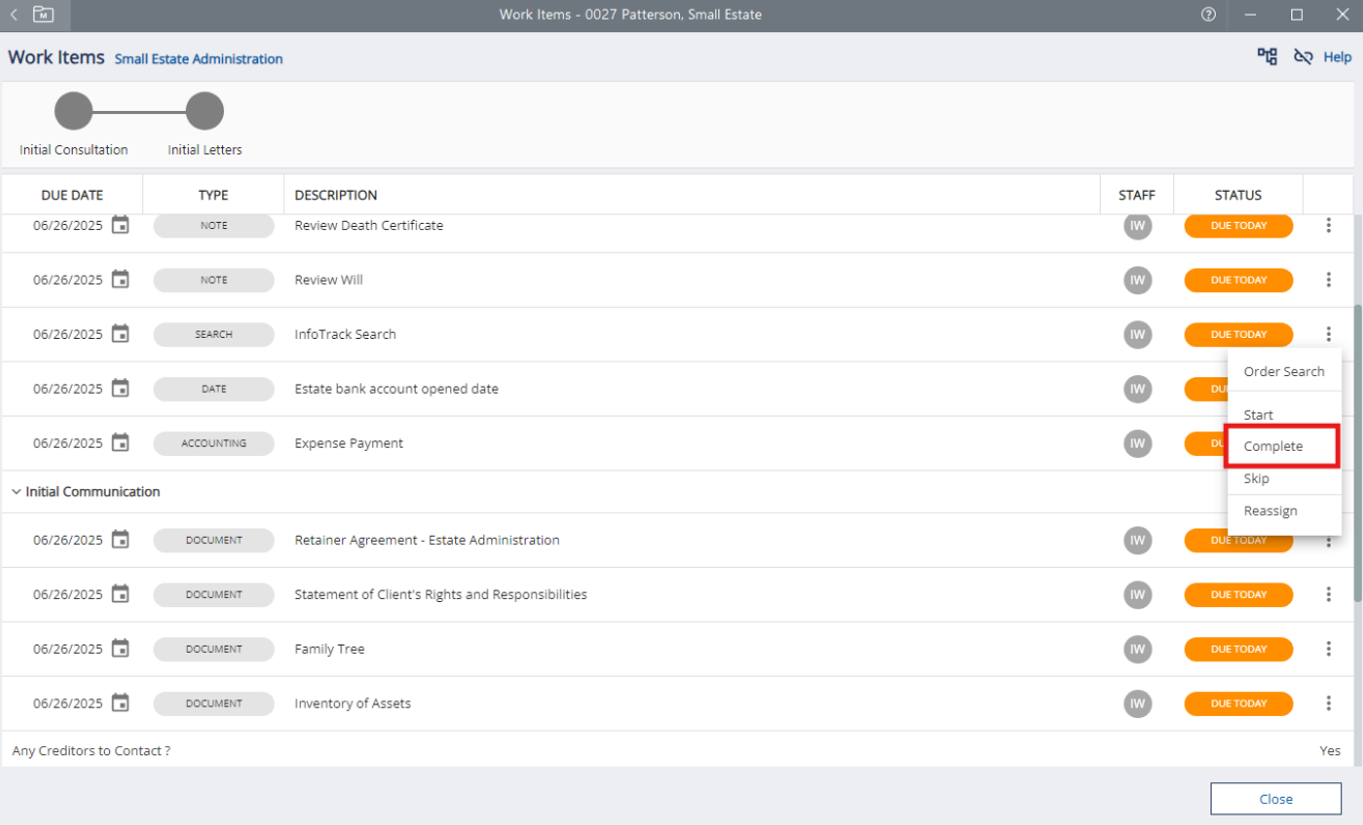Open options menu for Statement of Client's Rights

point(1328,594)
